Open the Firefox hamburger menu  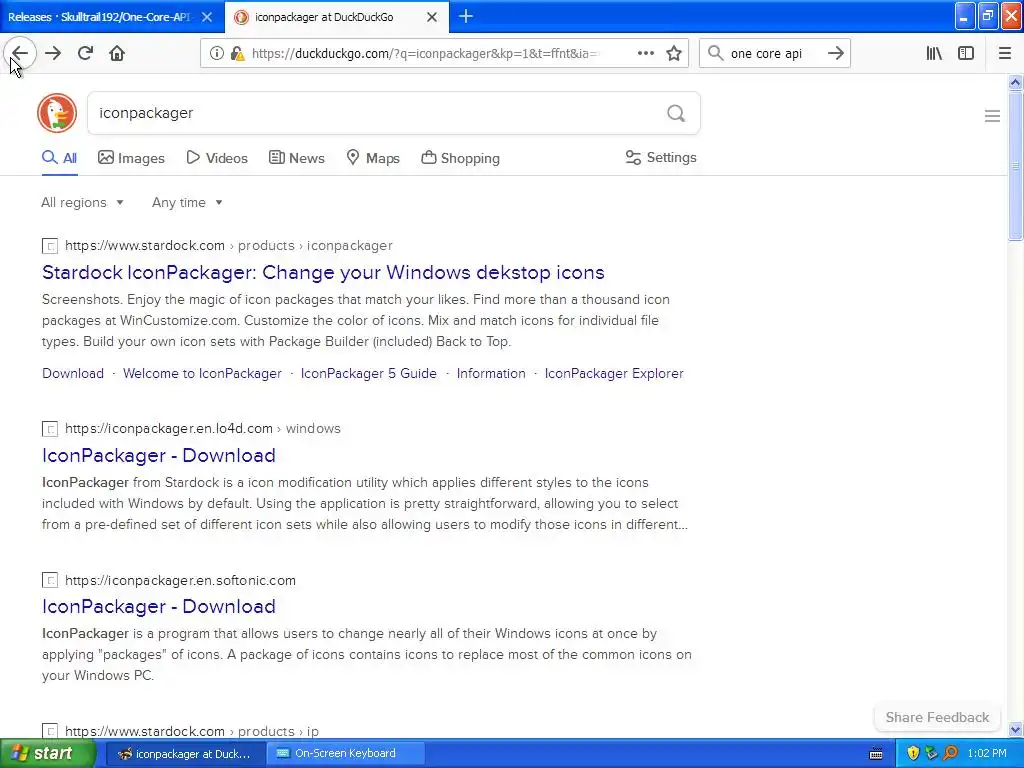point(1004,54)
